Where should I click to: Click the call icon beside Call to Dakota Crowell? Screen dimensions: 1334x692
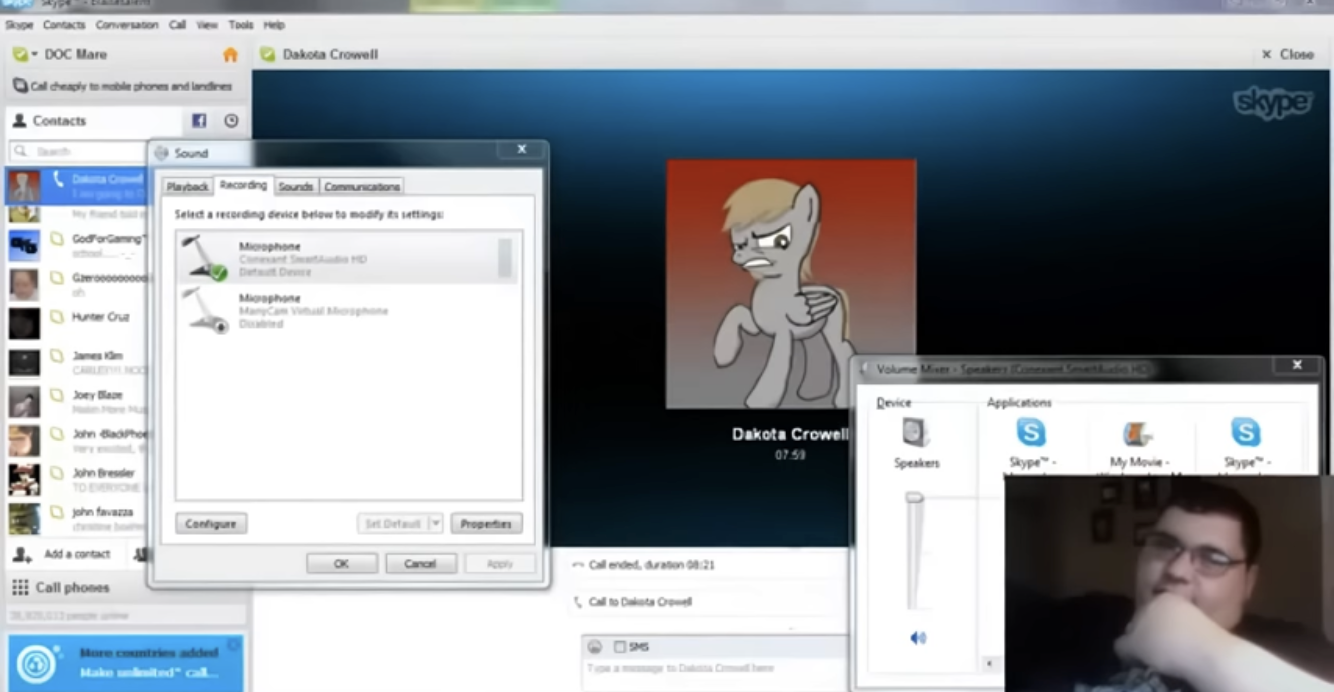pyautogui.click(x=577, y=602)
